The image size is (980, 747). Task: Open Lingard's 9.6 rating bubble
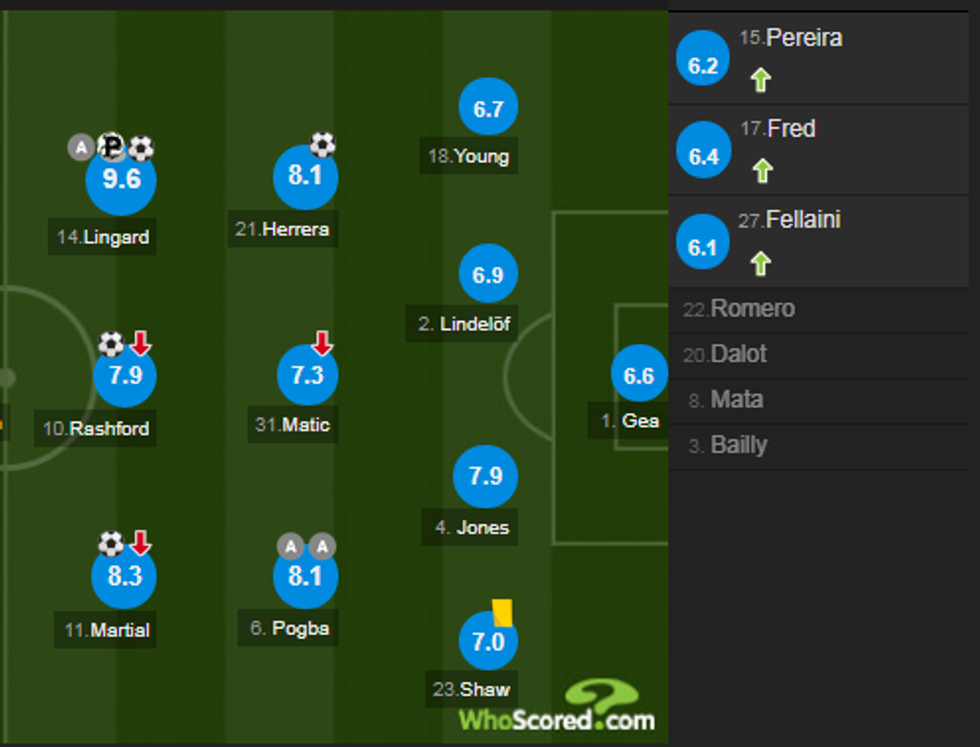(x=122, y=181)
